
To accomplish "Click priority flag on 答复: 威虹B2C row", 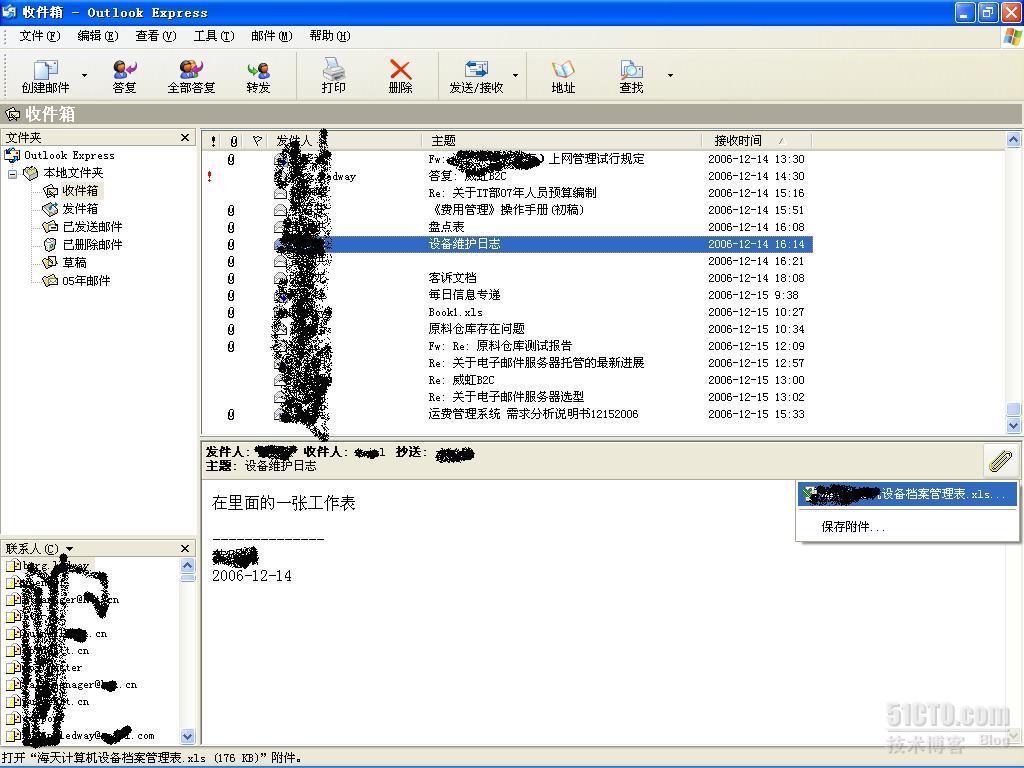I will coord(210,176).
